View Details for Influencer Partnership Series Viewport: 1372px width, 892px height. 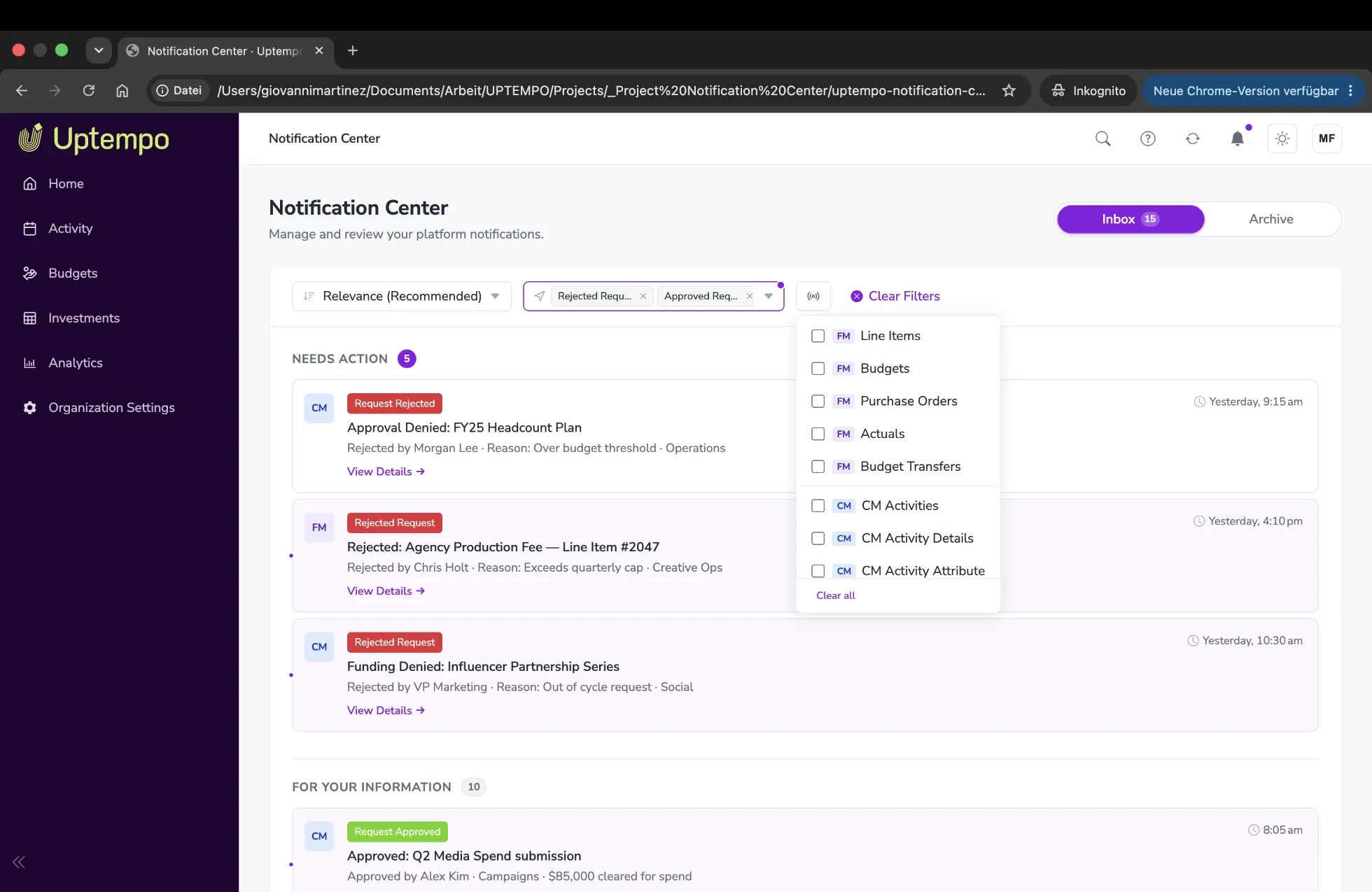point(386,710)
